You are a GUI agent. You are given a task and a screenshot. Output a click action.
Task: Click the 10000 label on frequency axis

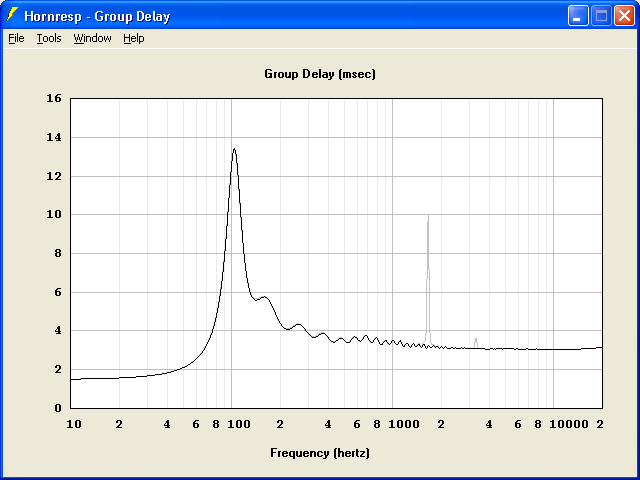(569, 424)
